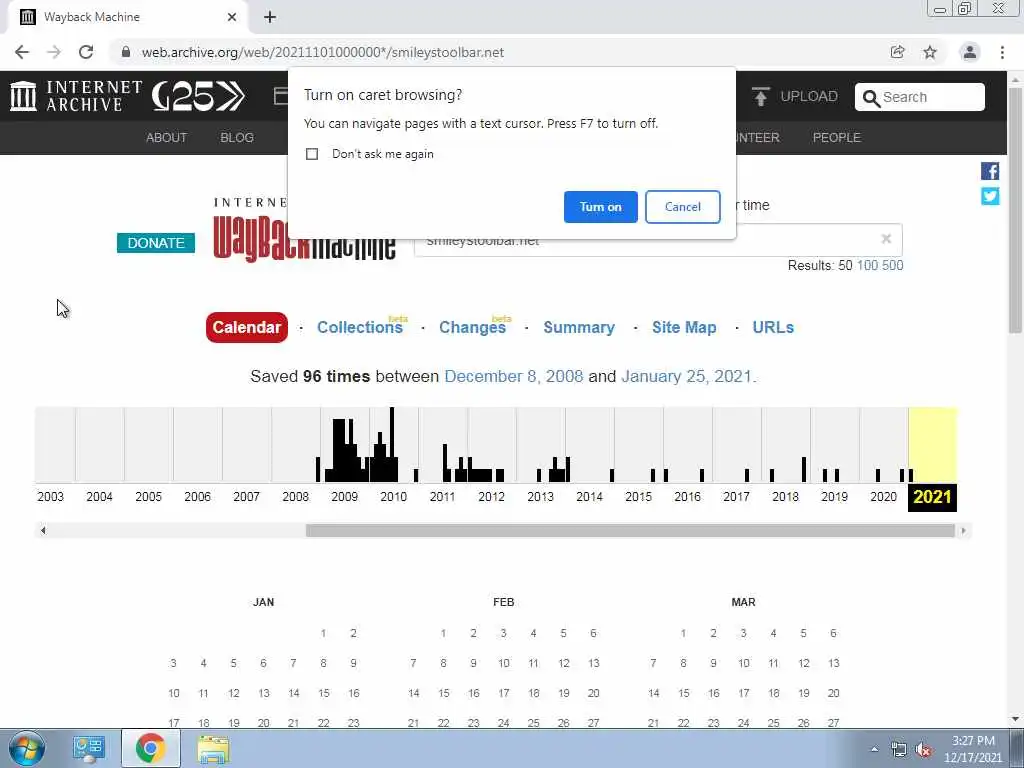Open a new tab with plus icon

pos(270,17)
